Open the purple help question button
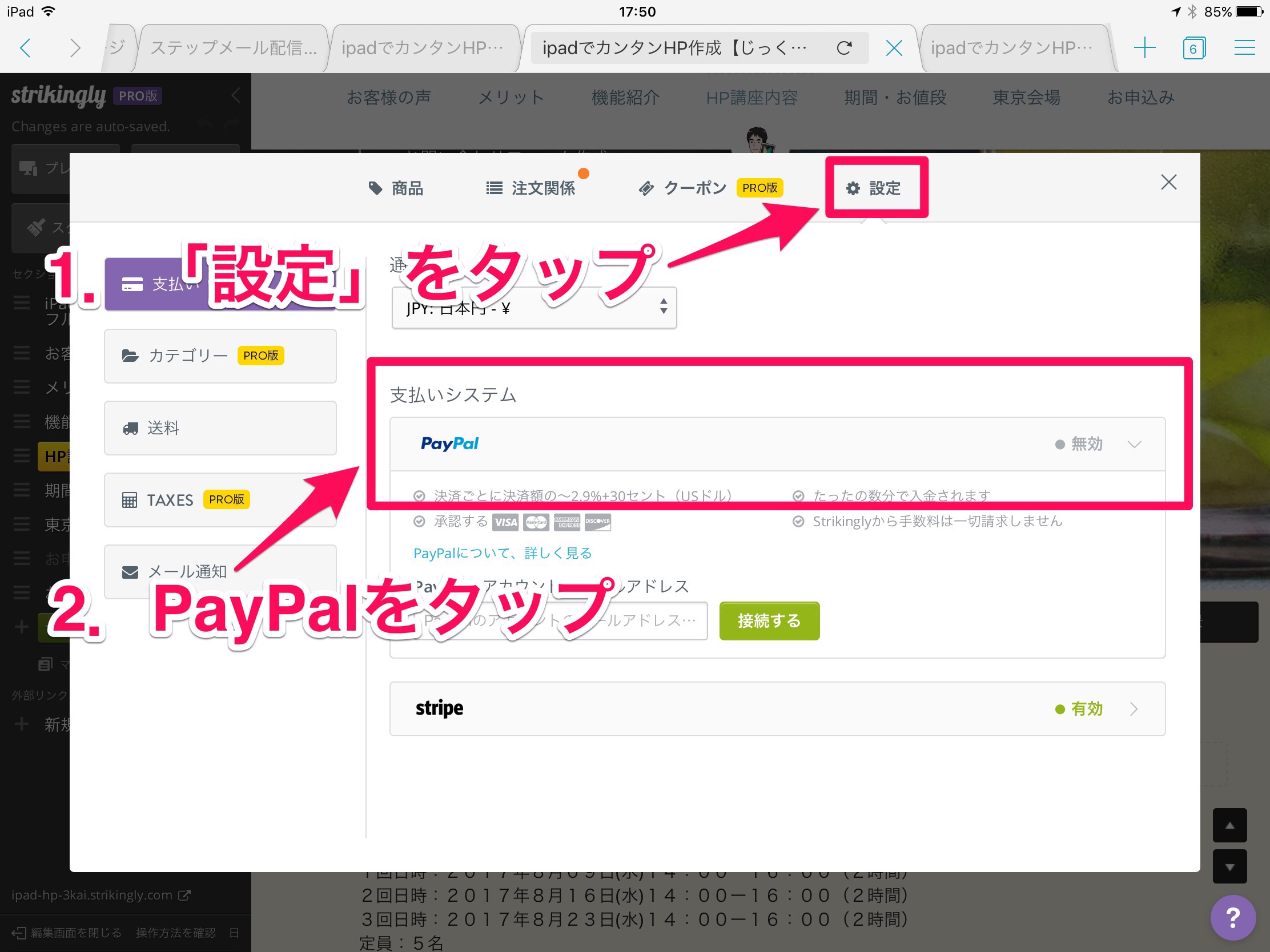This screenshot has width=1270, height=952. tap(1233, 917)
